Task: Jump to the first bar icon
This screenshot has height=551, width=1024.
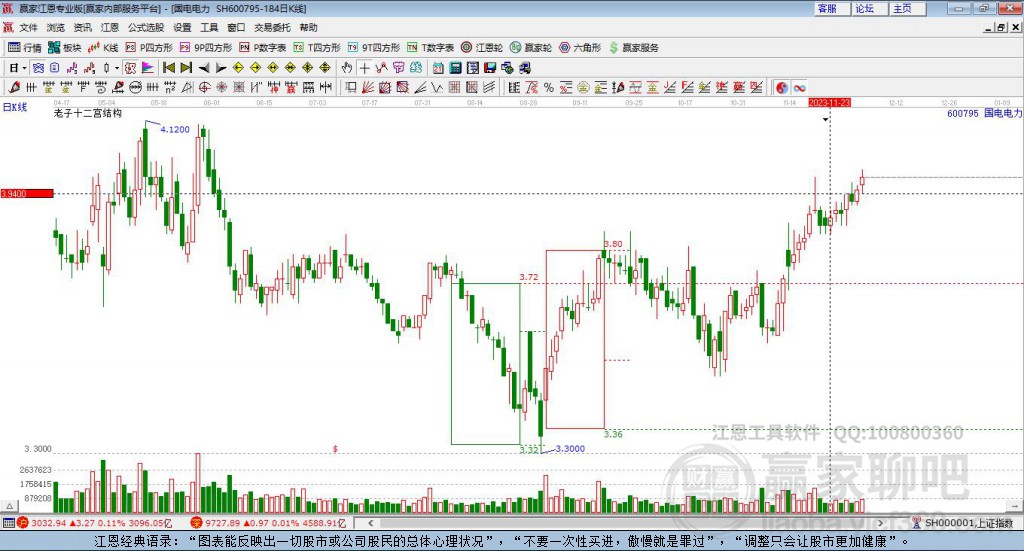Action: pos(168,68)
